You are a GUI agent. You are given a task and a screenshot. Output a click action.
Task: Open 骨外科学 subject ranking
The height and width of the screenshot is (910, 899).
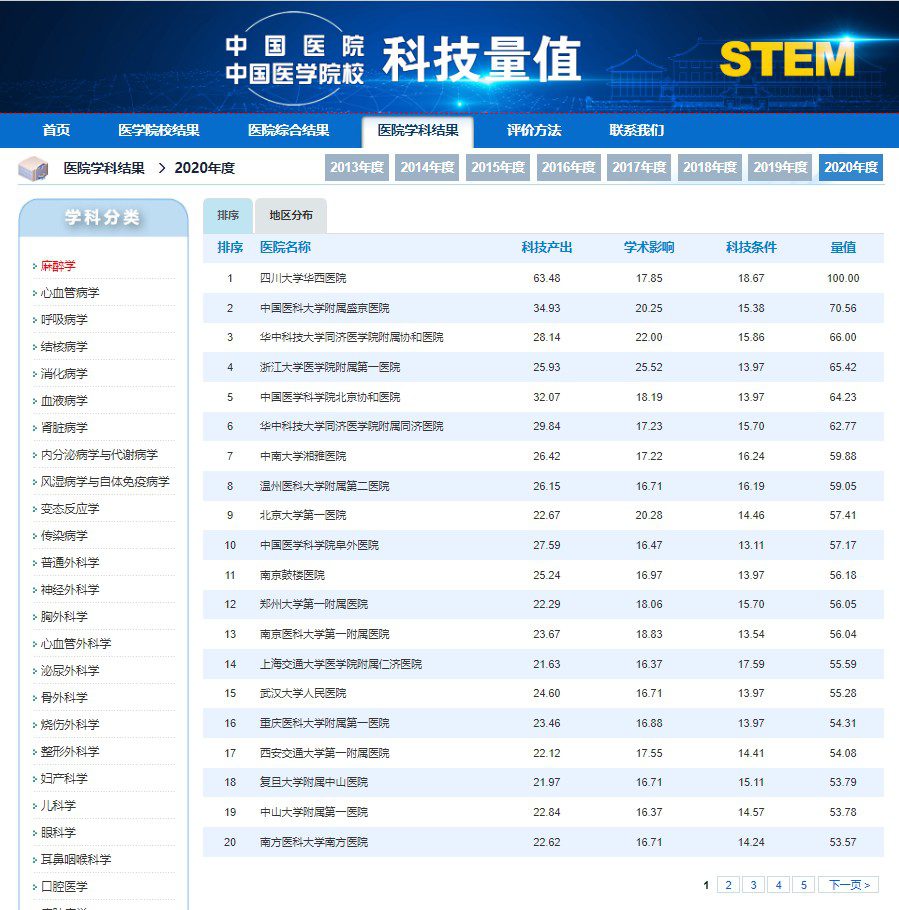[64, 698]
